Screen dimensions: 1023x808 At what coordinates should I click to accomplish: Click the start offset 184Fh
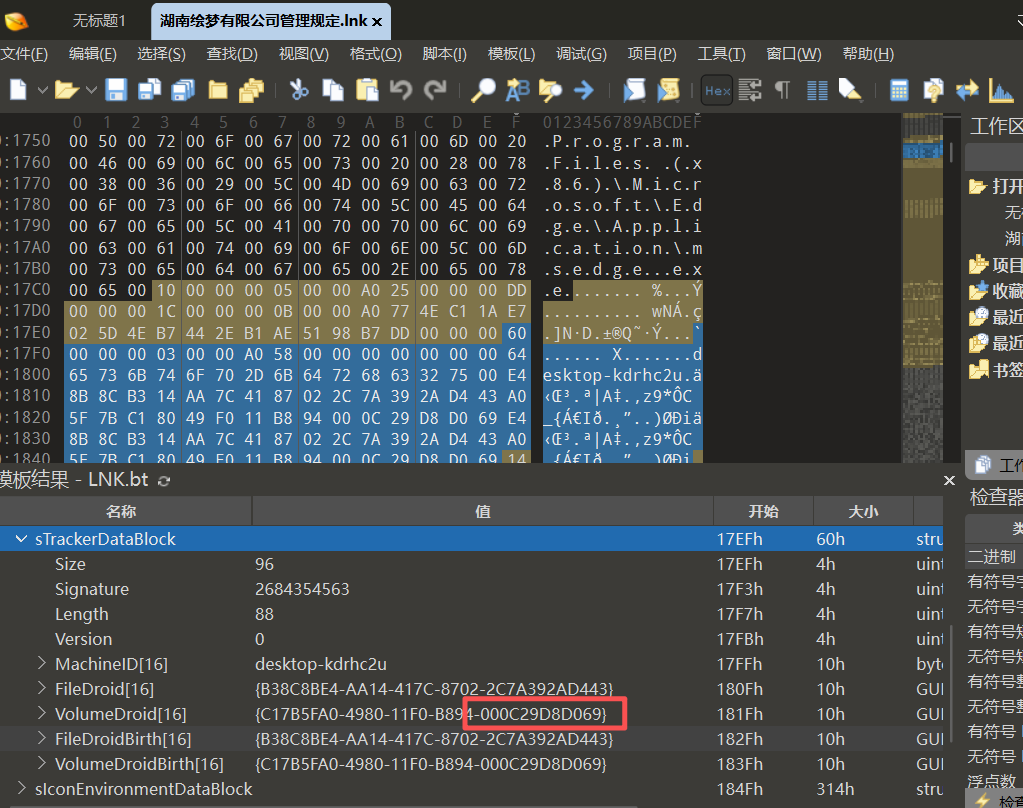coord(740,788)
